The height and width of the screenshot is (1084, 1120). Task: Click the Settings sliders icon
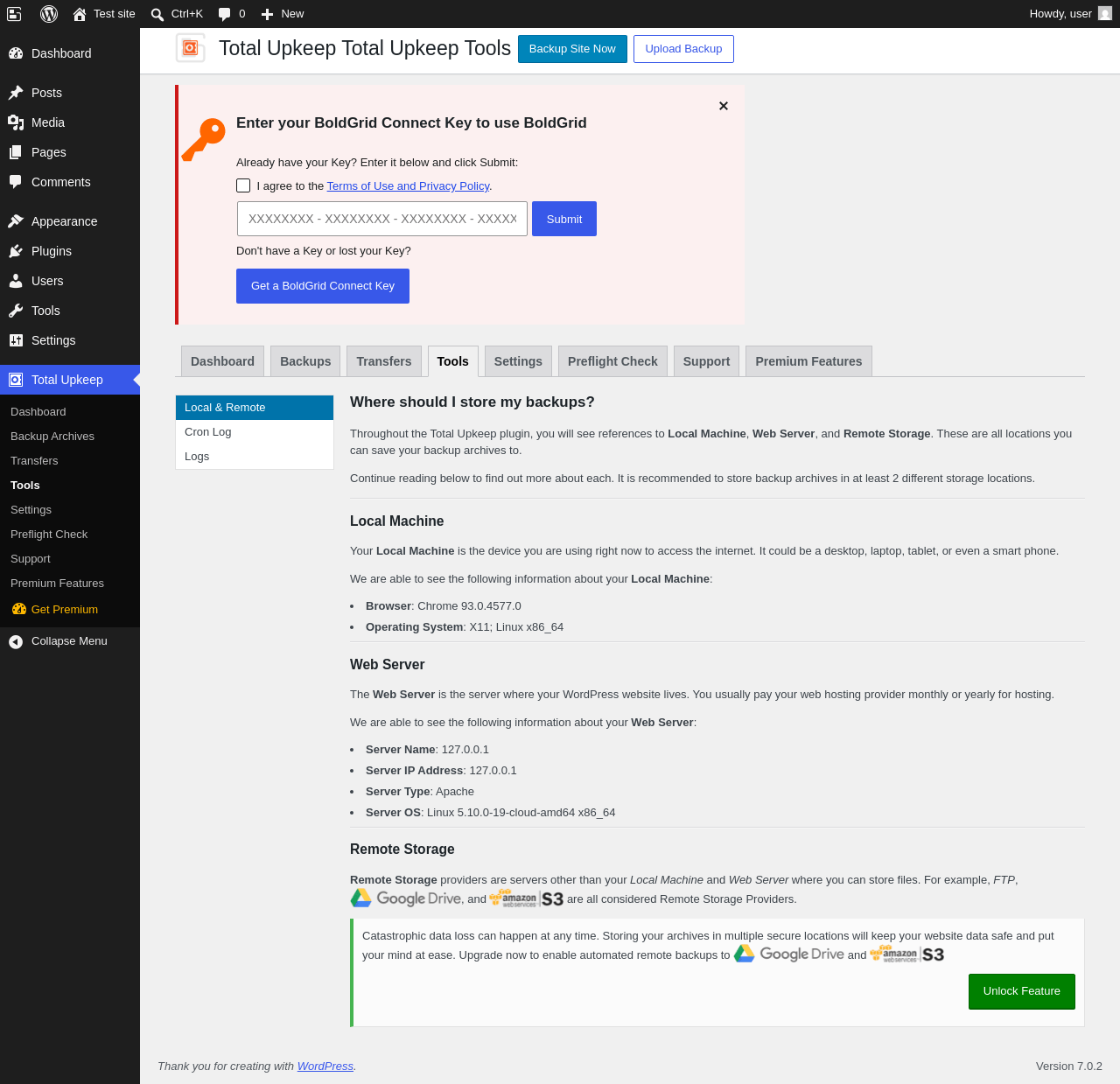[16, 340]
